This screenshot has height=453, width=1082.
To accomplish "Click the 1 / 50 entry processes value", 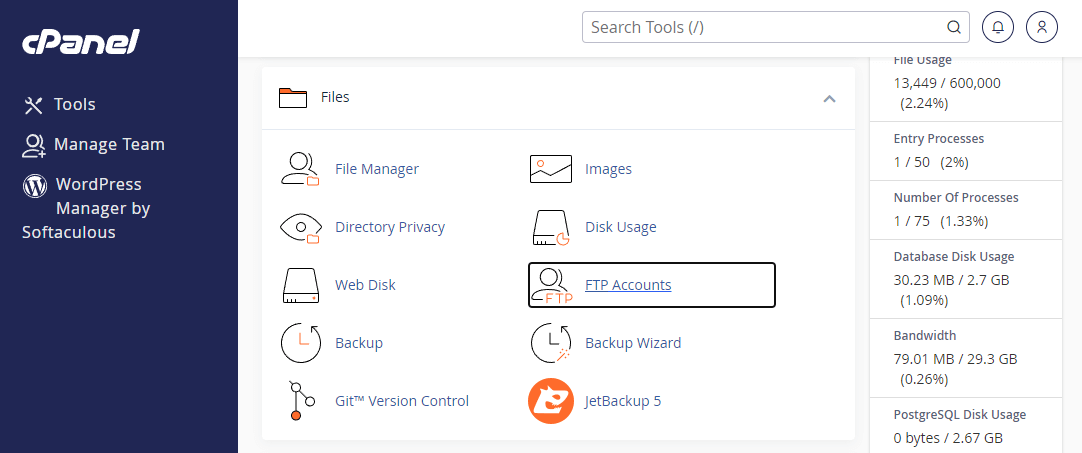I will 911,163.
